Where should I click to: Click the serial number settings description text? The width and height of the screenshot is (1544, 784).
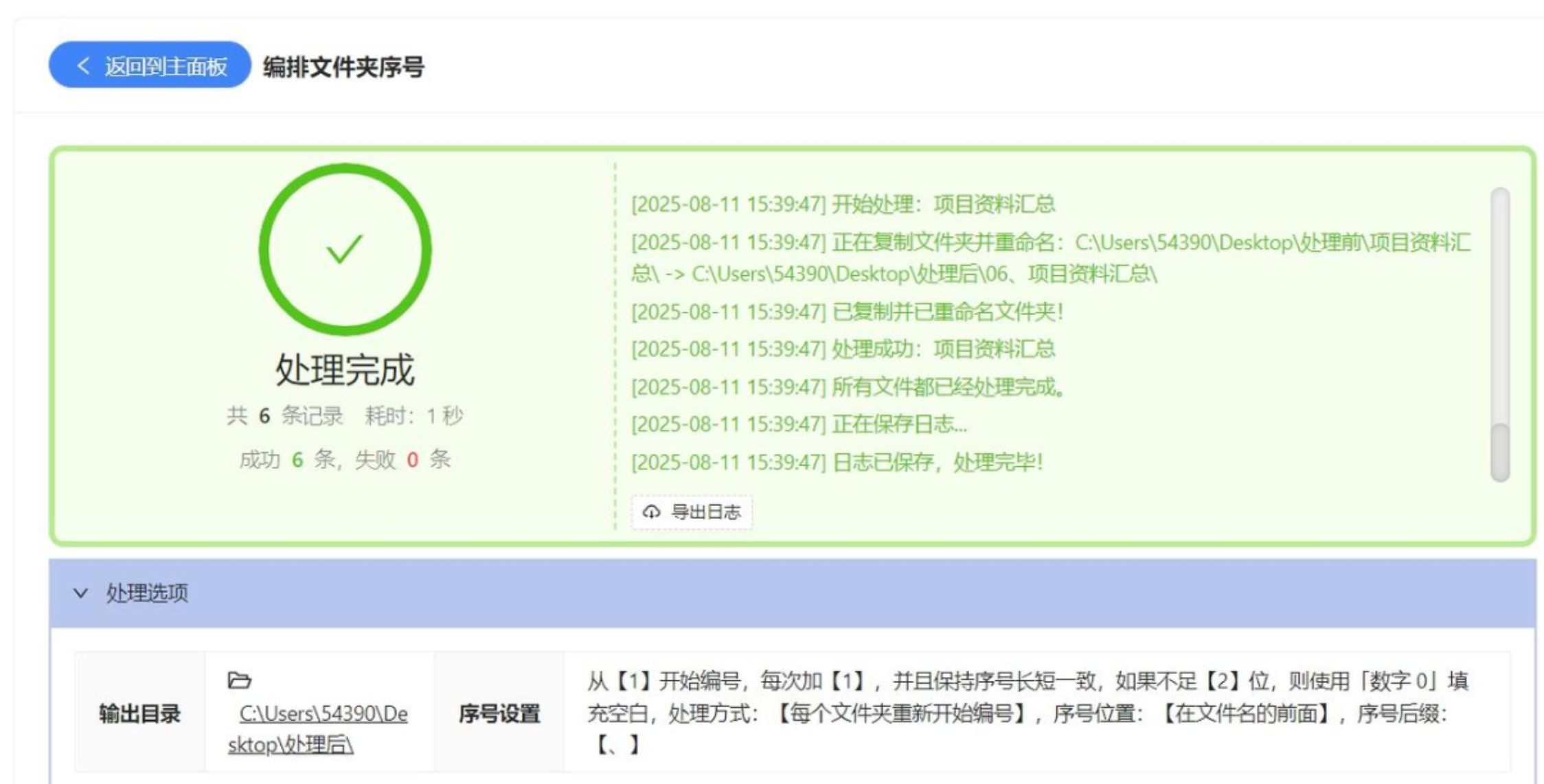1030,713
